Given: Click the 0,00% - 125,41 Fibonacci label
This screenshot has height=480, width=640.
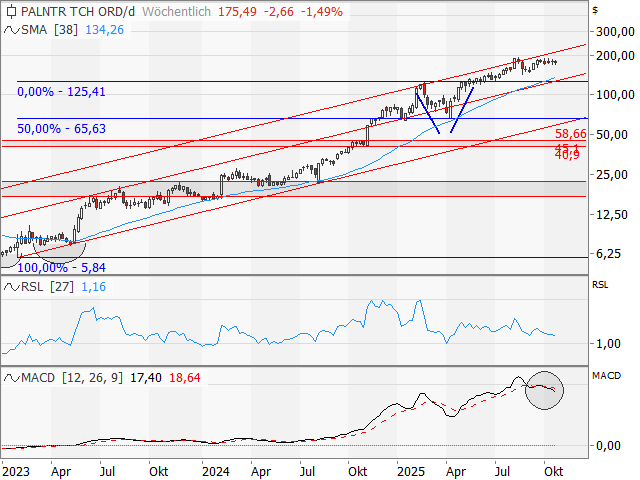Looking at the screenshot, I should pyautogui.click(x=61, y=92).
